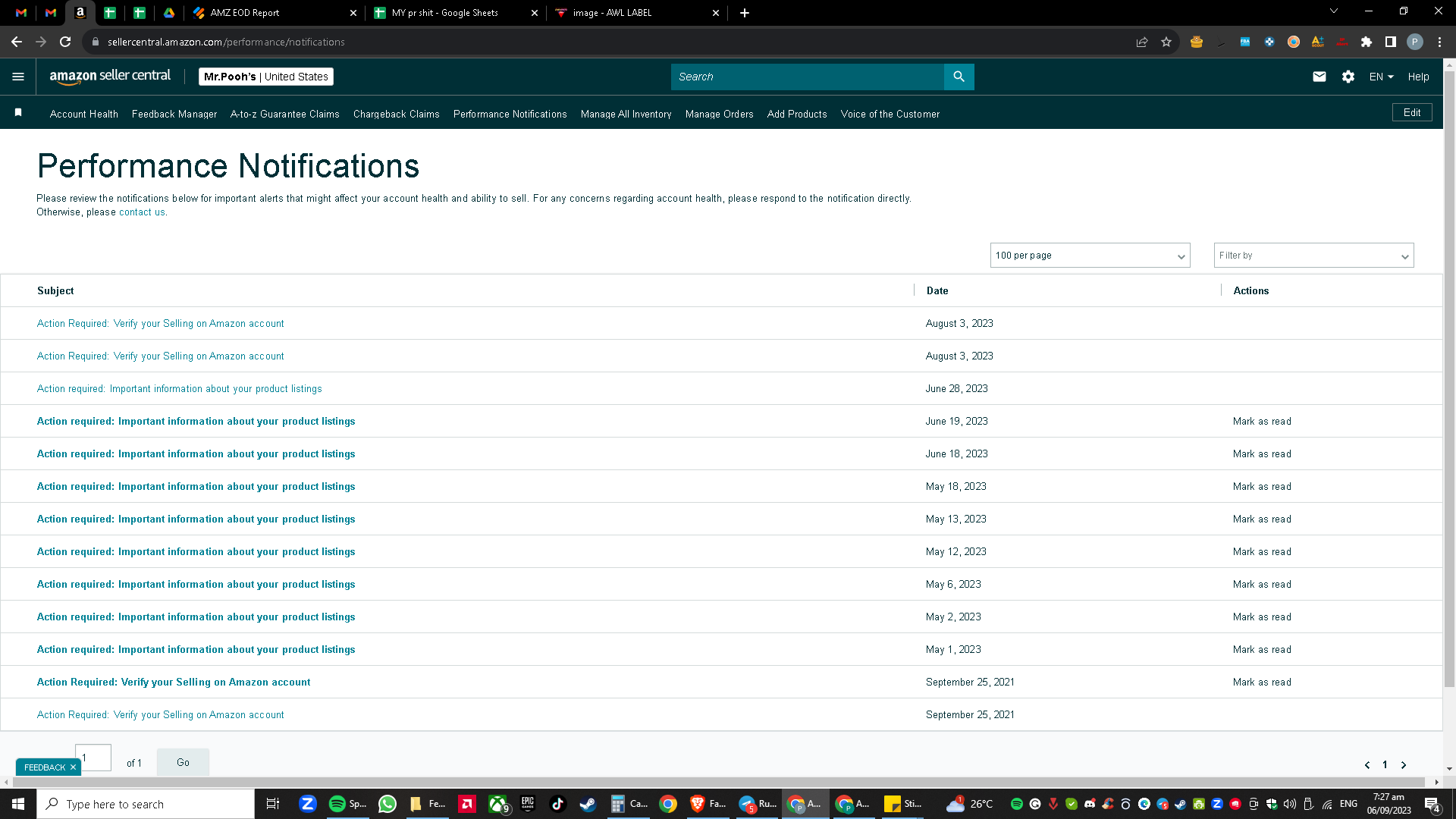Mark May 1, 2023 notification as read
The height and width of the screenshot is (819, 1456).
coord(1262,649)
